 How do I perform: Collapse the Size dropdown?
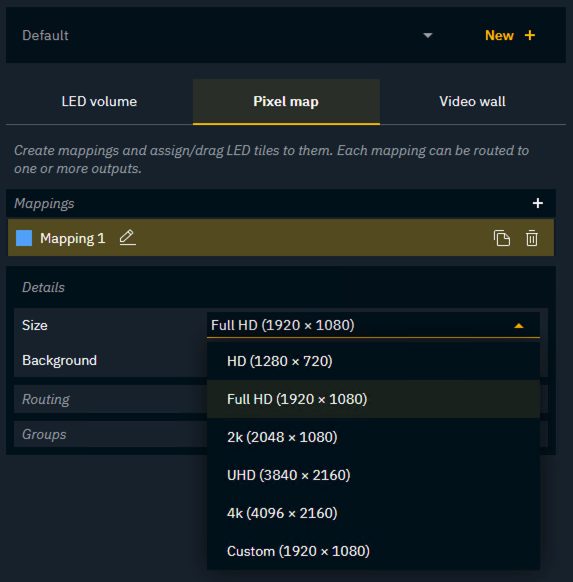373,325
